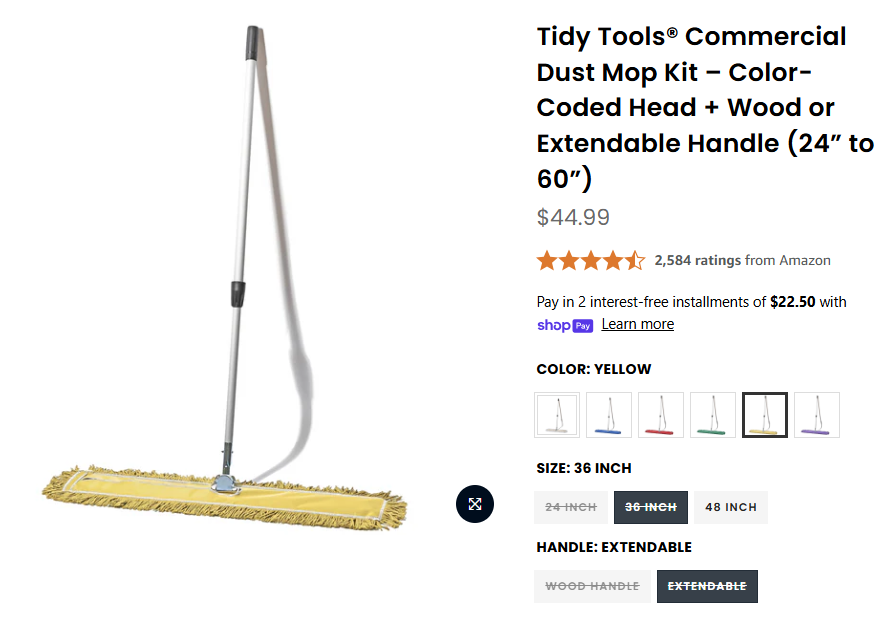Click the $22.50 installment amount

pyautogui.click(x=793, y=301)
